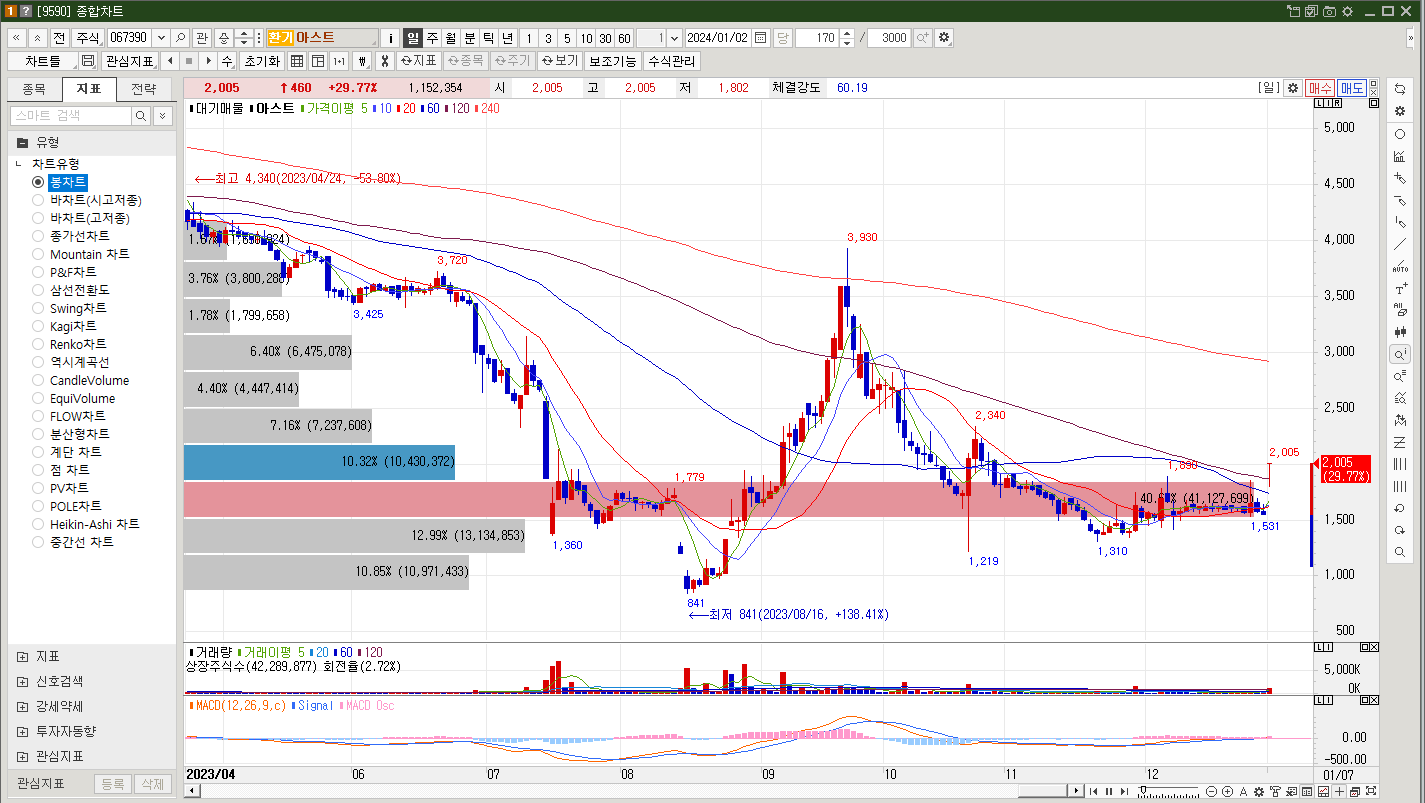The image size is (1425, 803).
Task: Choose the 삼선전환도 chart type
Action: pos(71,290)
